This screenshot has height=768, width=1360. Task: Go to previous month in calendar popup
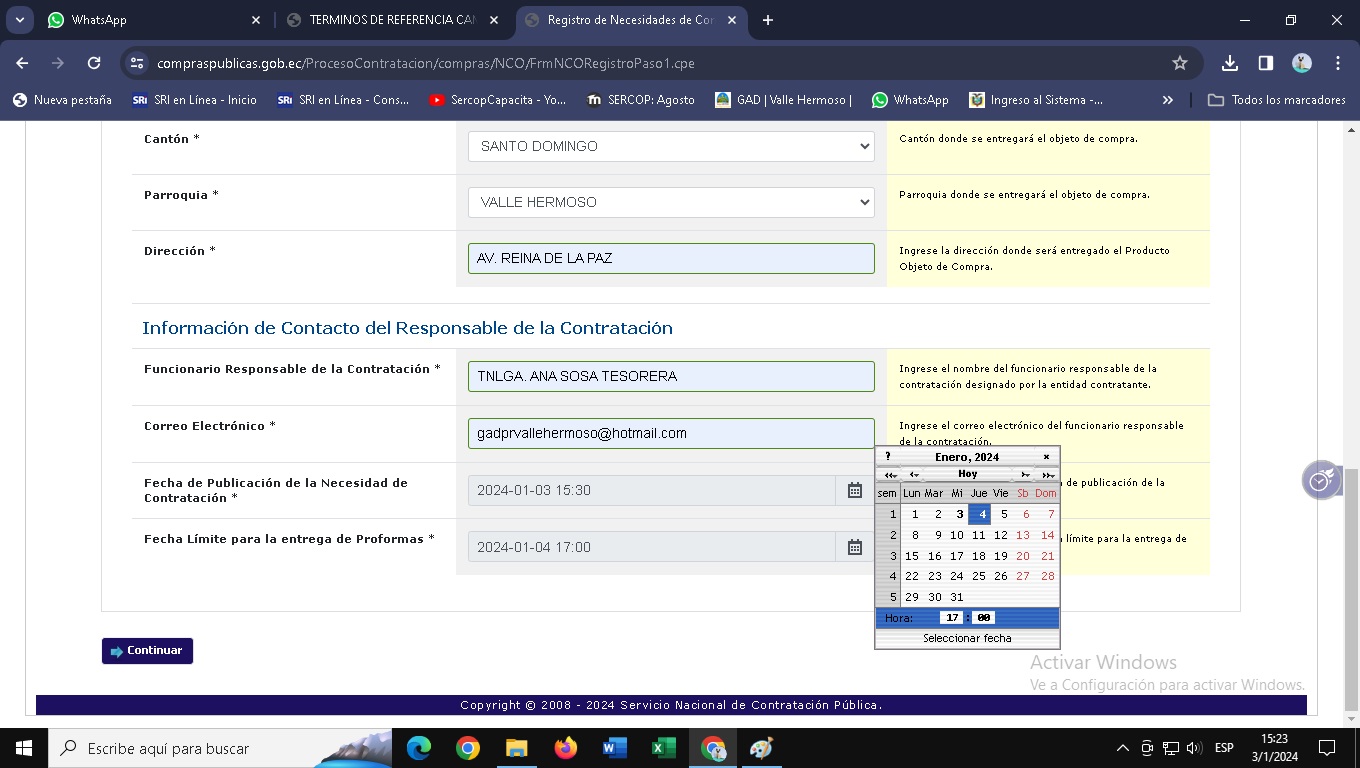point(913,475)
